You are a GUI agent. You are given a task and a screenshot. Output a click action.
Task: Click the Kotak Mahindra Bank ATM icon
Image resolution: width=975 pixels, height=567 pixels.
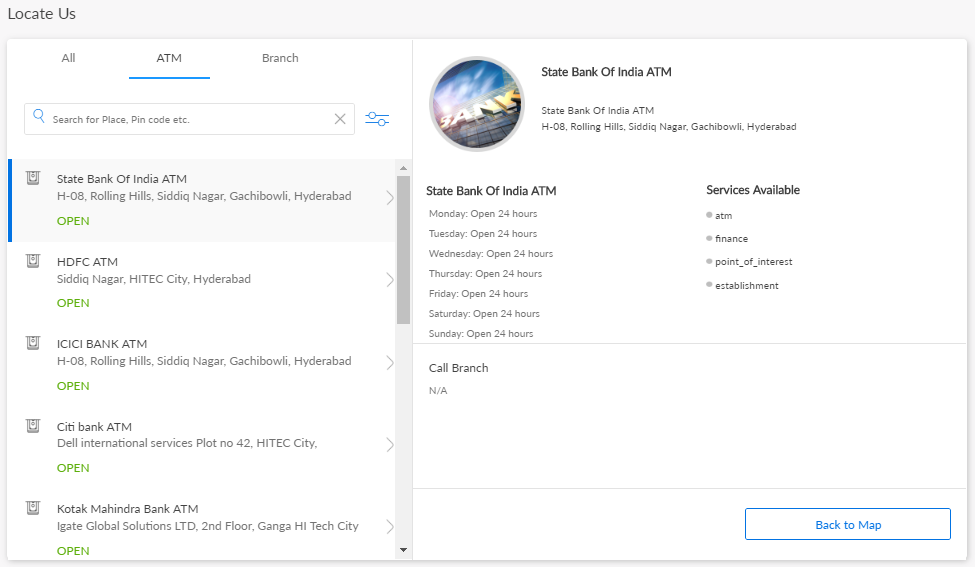pyautogui.click(x=33, y=508)
